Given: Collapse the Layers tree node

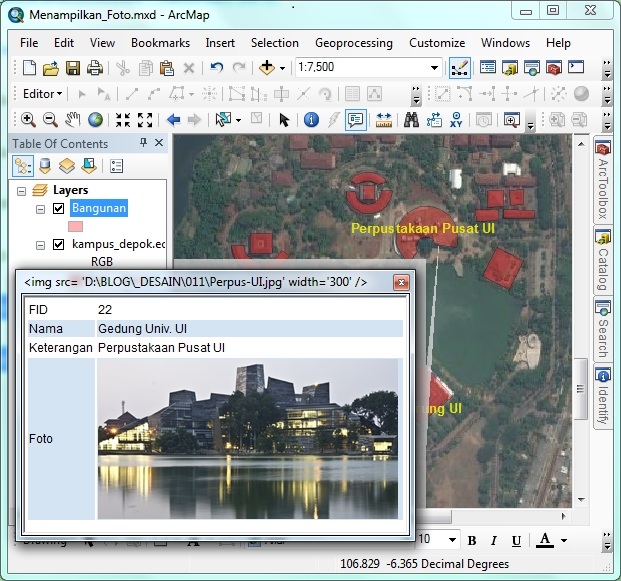Looking at the screenshot, I should click(21, 191).
